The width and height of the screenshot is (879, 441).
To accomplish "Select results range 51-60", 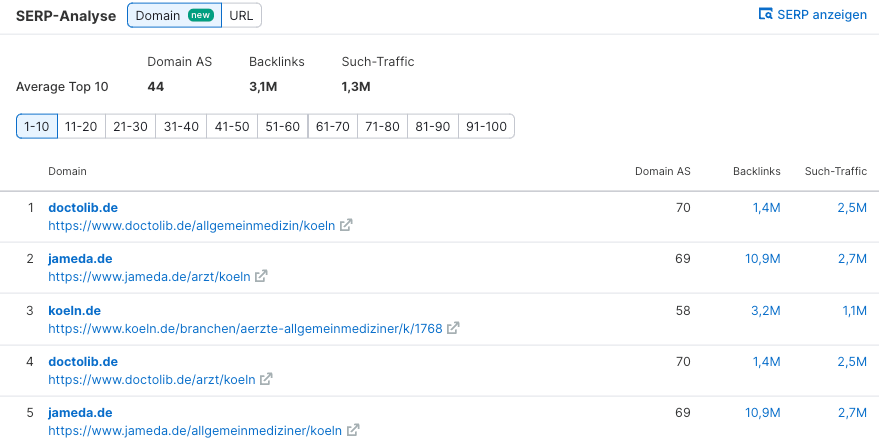I will pos(283,126).
